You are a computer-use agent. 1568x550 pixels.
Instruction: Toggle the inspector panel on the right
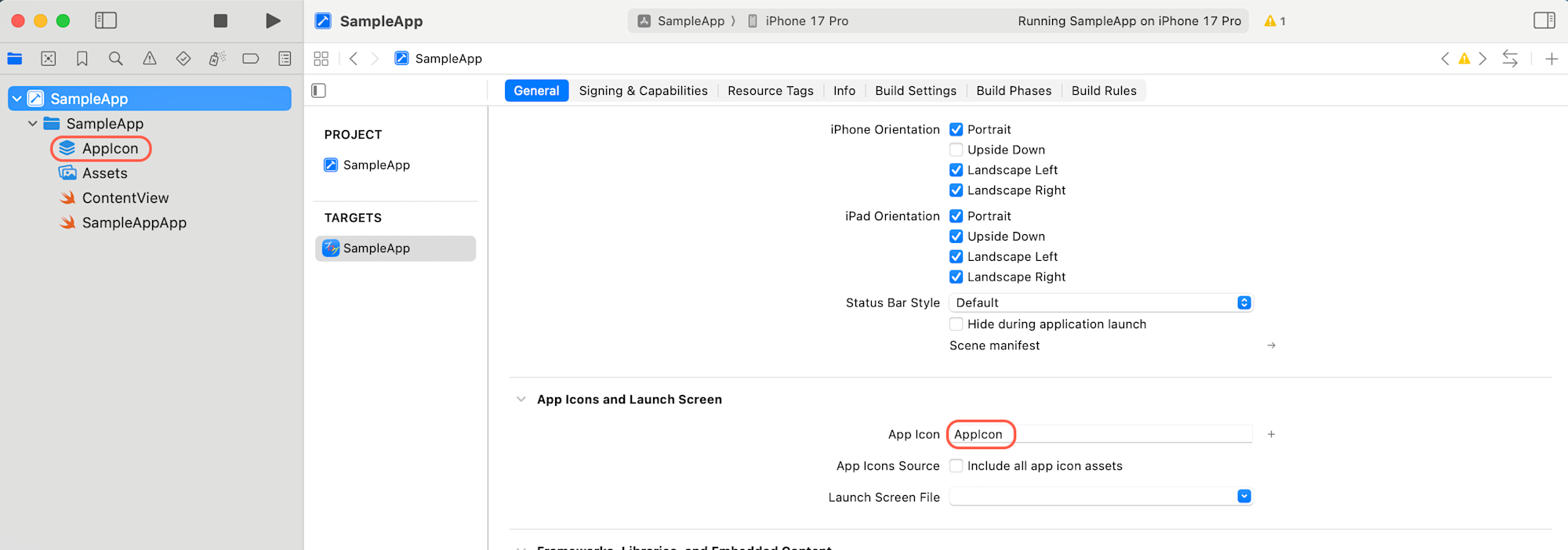[1544, 20]
